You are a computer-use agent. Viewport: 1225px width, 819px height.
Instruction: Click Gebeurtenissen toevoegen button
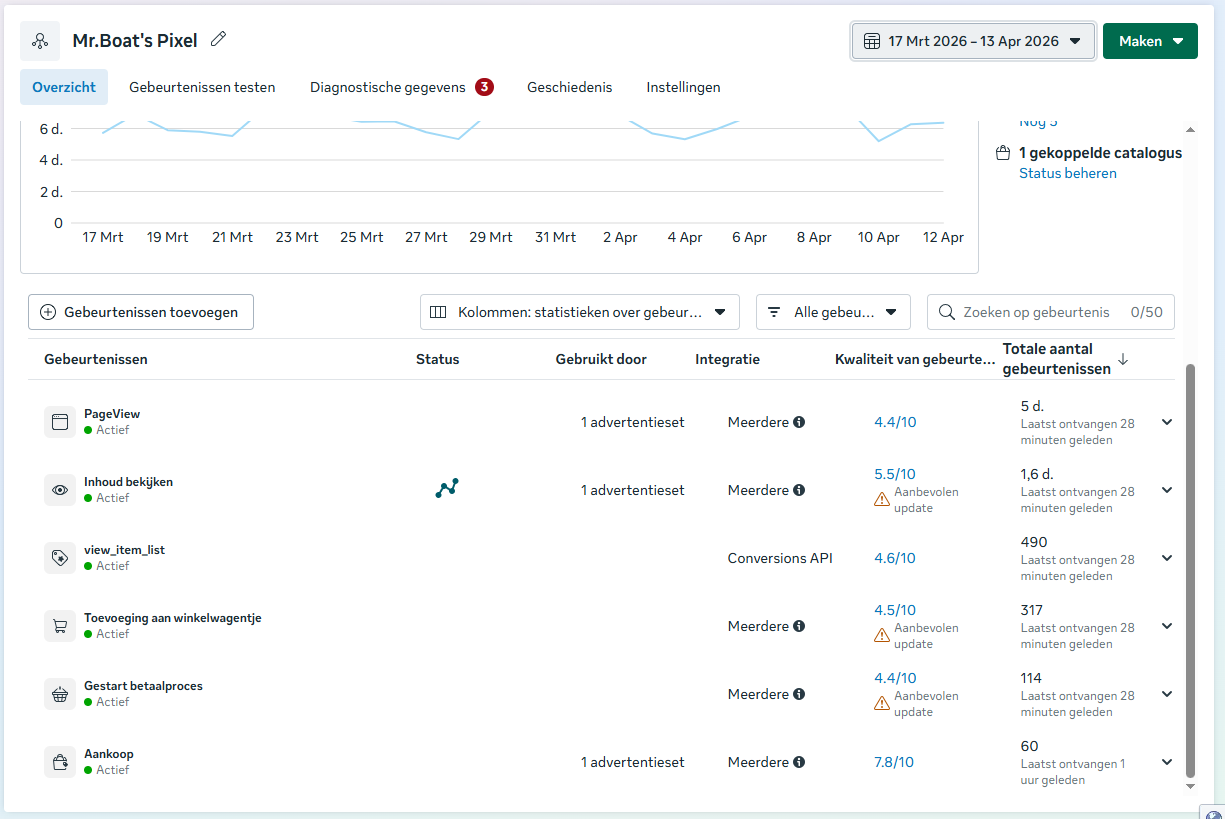click(141, 312)
